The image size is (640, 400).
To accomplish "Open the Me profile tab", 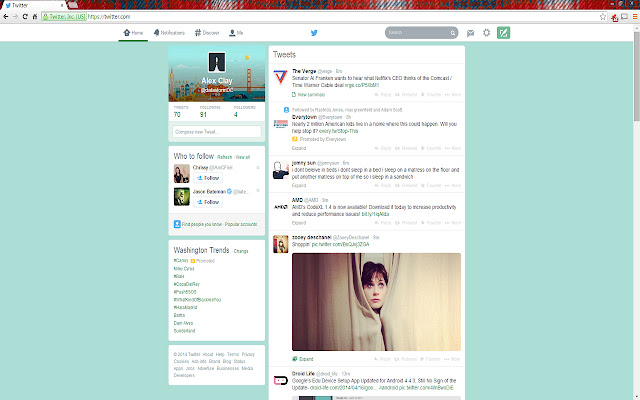I will (236, 33).
